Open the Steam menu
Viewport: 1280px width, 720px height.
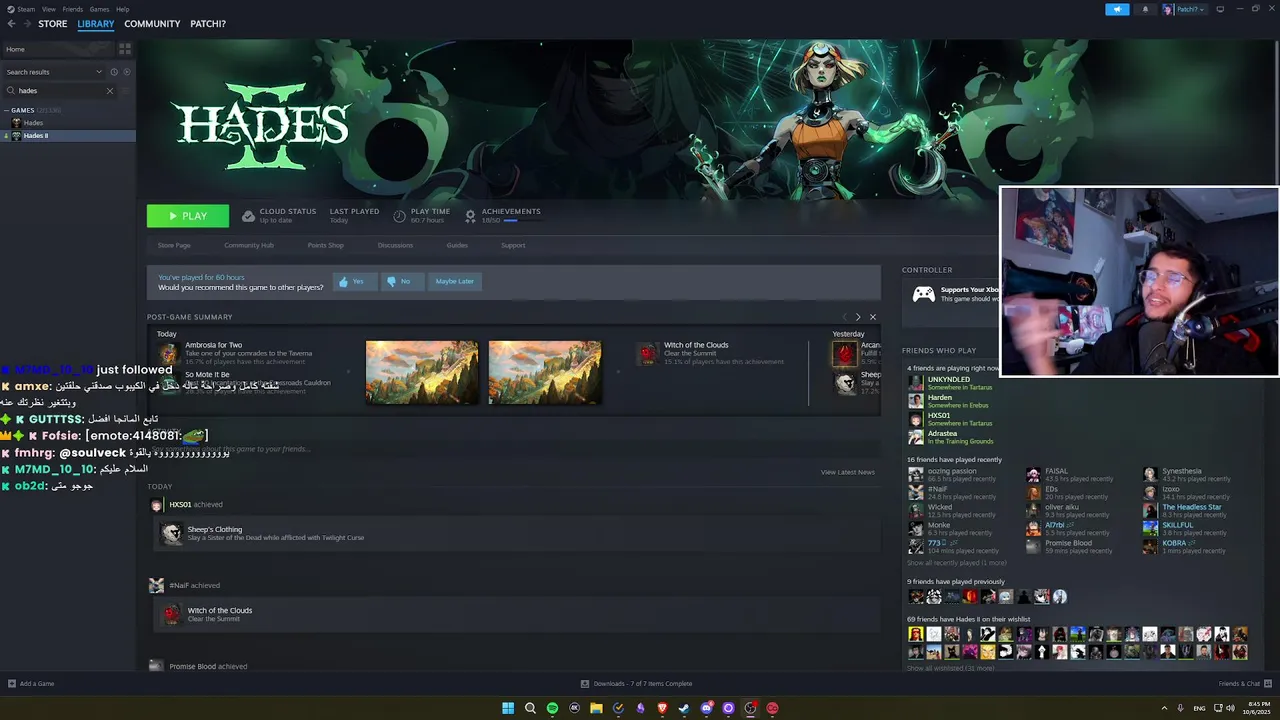pyautogui.click(x=24, y=9)
